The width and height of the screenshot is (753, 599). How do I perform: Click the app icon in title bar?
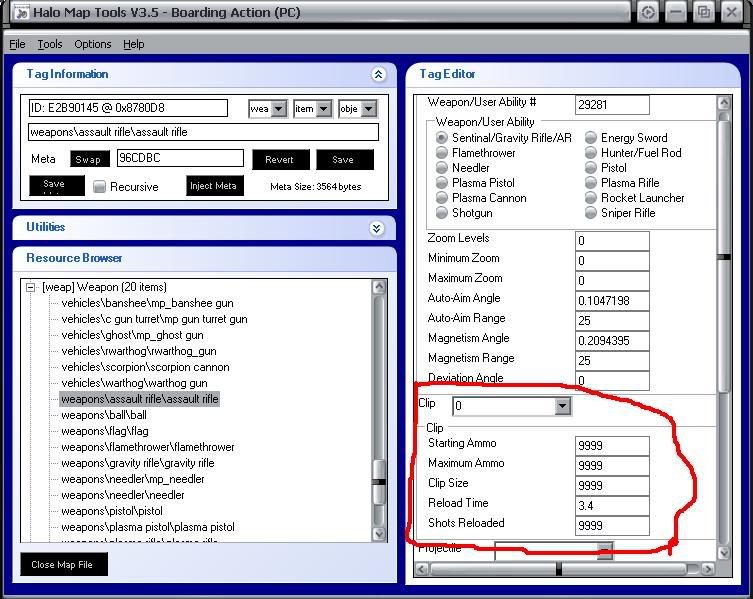[x=21, y=12]
